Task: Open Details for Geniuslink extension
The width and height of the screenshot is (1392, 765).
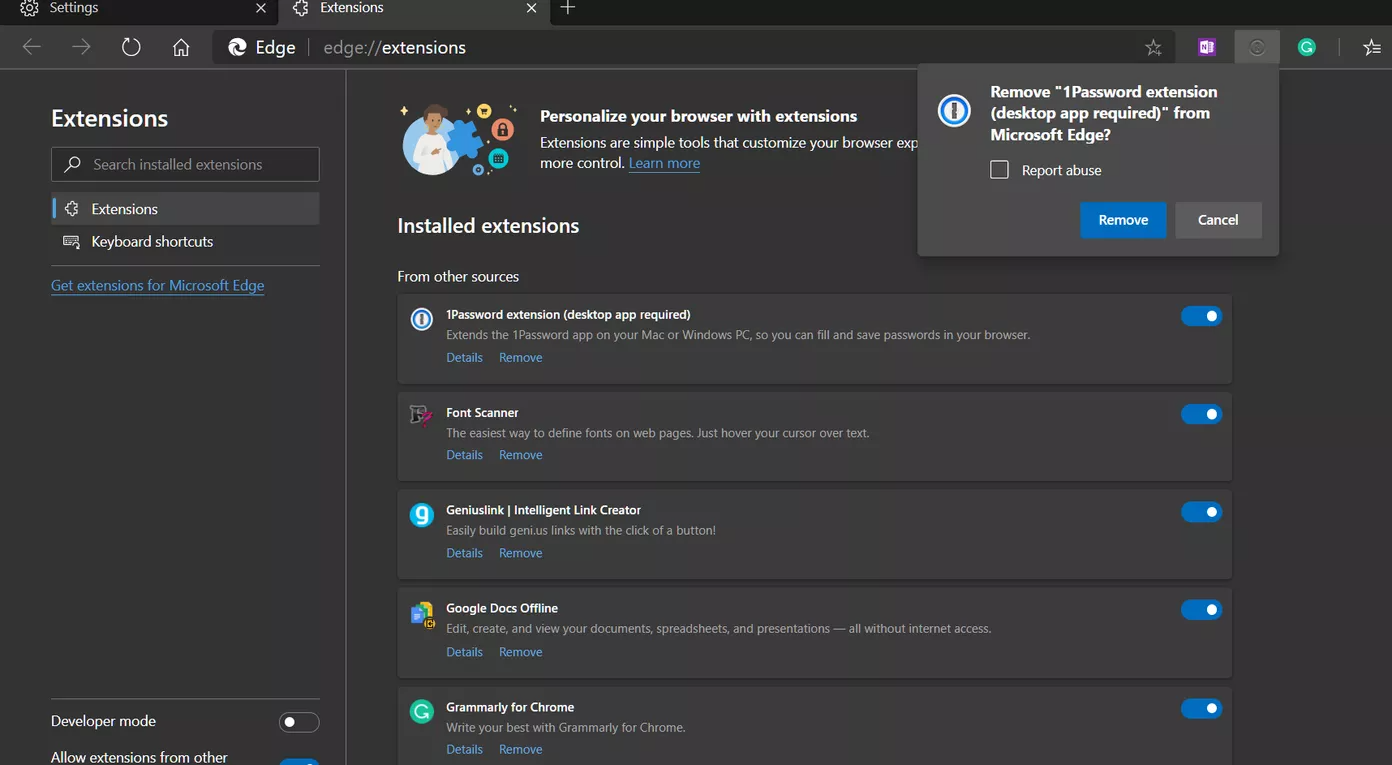Action: (464, 553)
